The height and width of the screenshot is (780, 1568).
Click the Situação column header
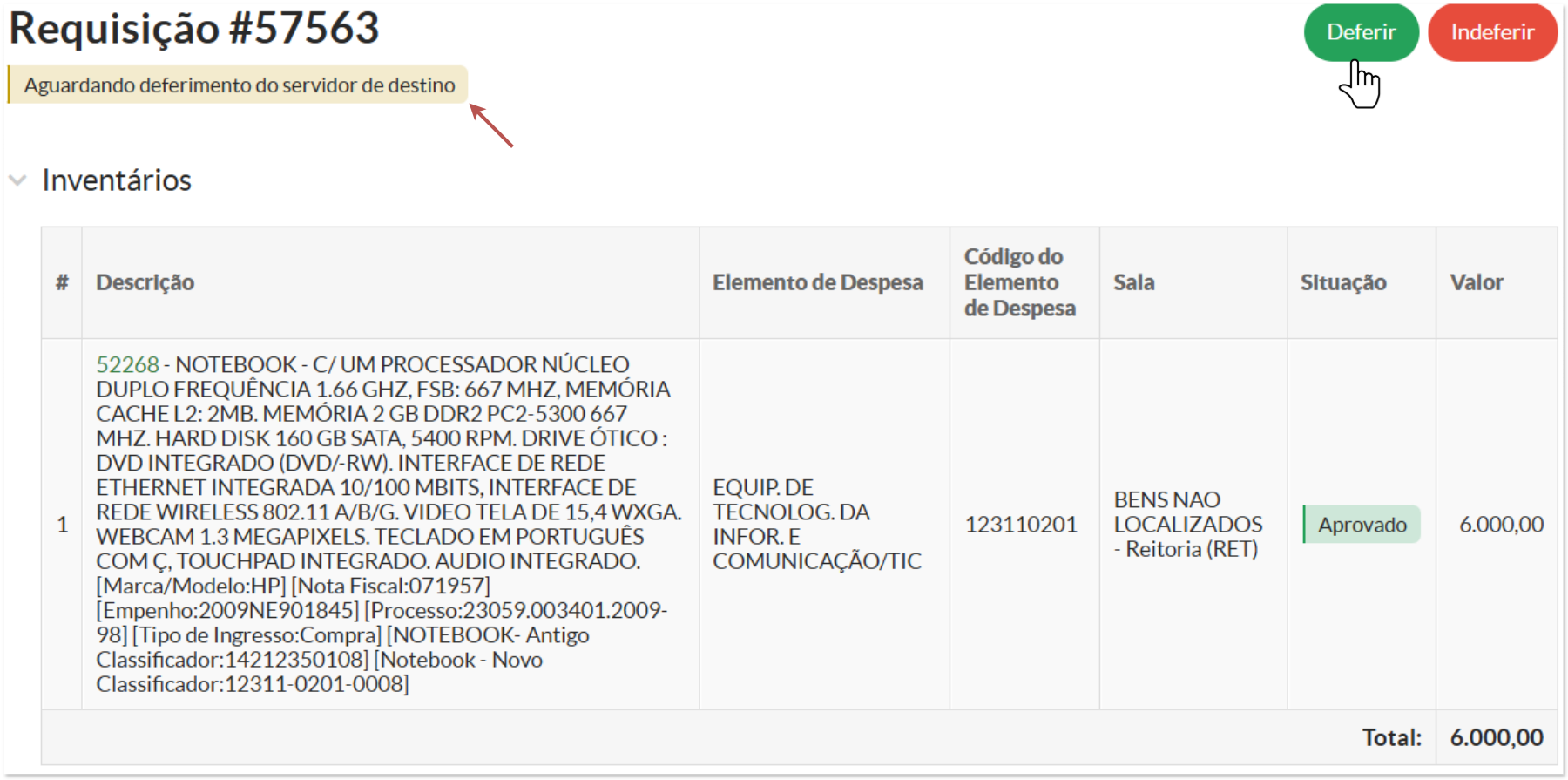click(1342, 282)
